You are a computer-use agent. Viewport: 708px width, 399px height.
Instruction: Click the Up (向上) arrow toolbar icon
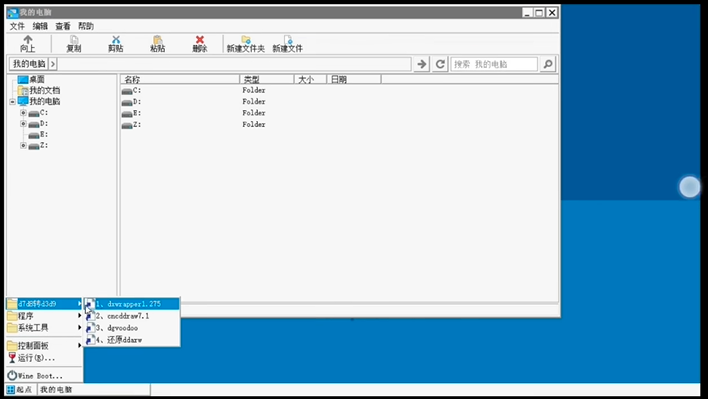(28, 40)
